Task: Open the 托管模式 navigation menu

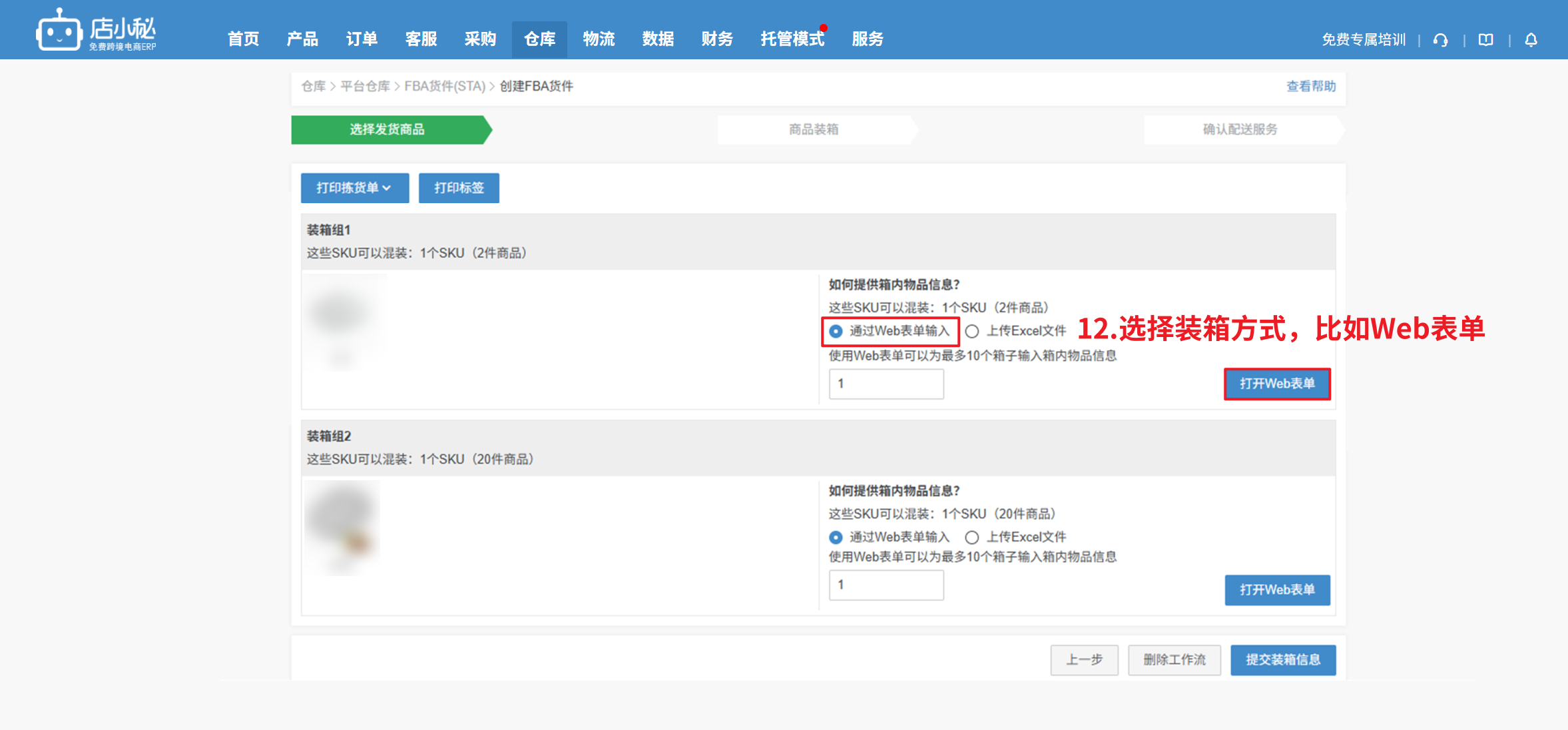Action: pos(792,39)
